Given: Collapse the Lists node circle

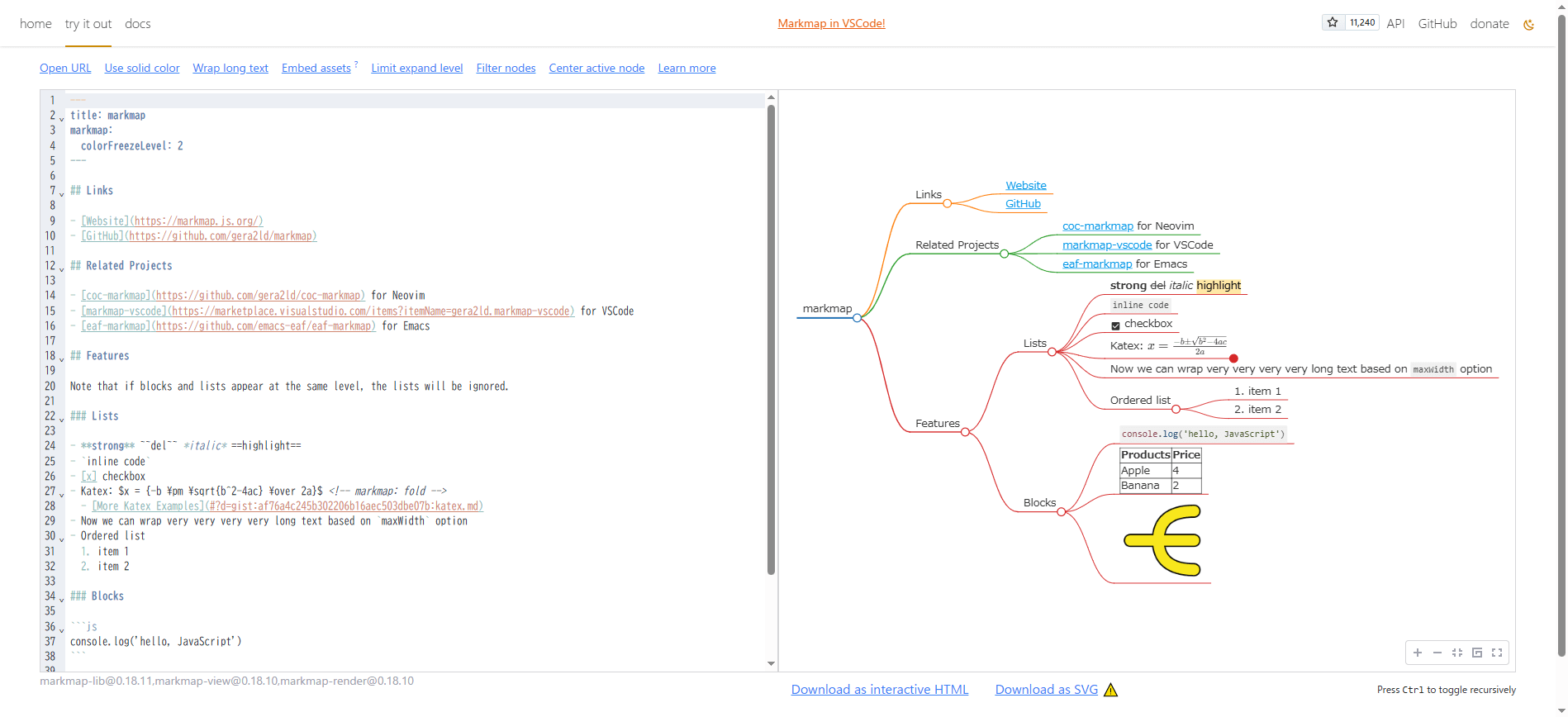Looking at the screenshot, I should tap(1052, 352).
